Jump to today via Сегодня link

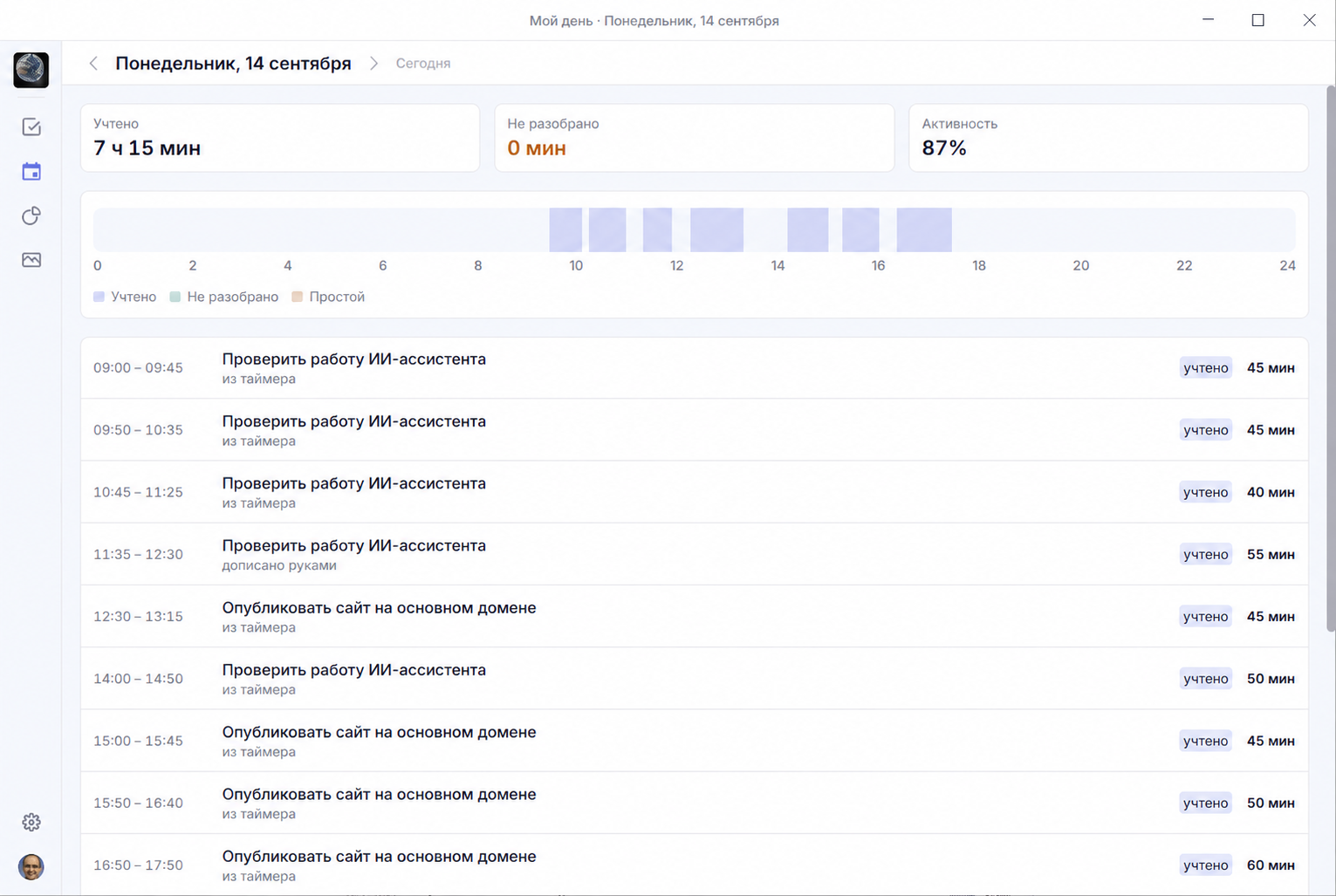click(423, 64)
